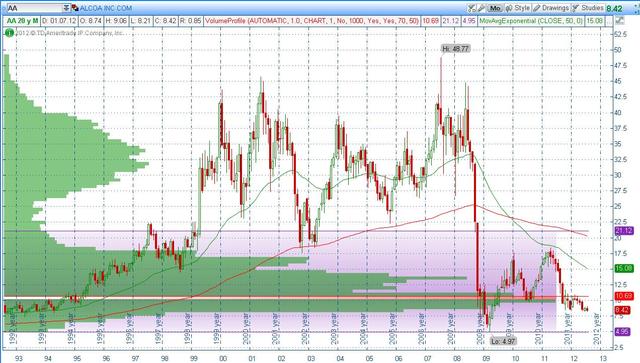Click the green 15.08 EMA price bubble
Image resolution: width=640 pixels, height=363 pixels.
[624, 268]
